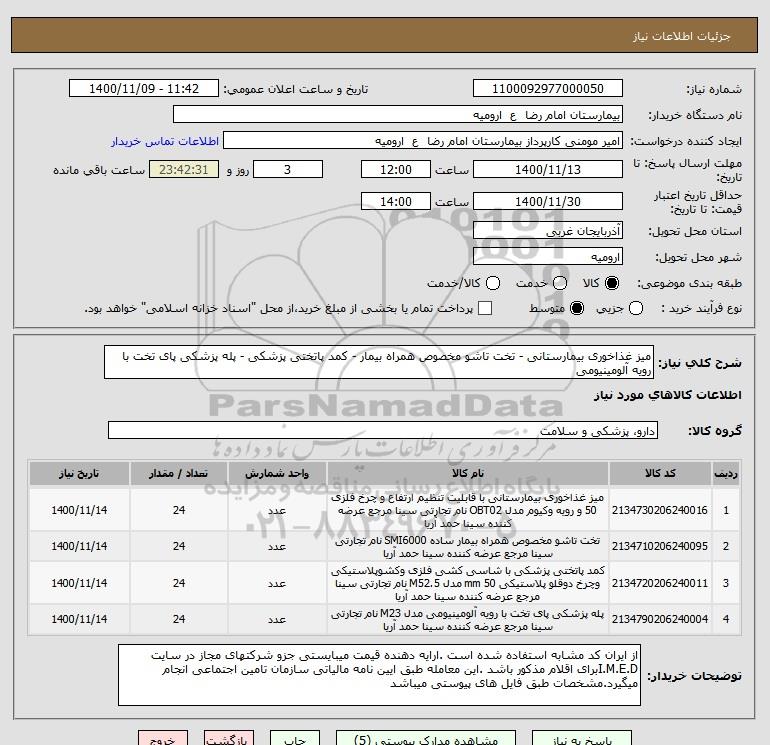Screen dimensions: 770x745
Task: Click the جزئیات اطلاعات نیاز page header
Action: coord(682,36)
